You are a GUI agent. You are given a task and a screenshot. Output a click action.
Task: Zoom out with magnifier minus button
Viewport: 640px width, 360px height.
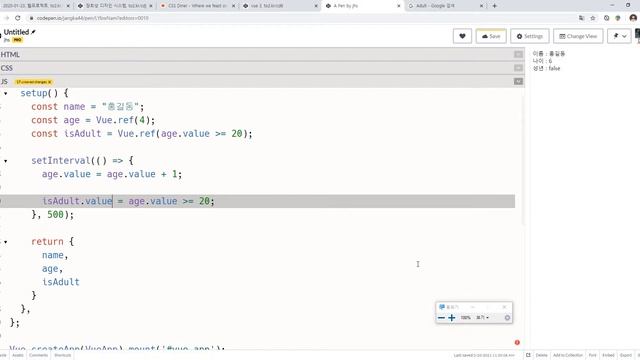[441, 318]
